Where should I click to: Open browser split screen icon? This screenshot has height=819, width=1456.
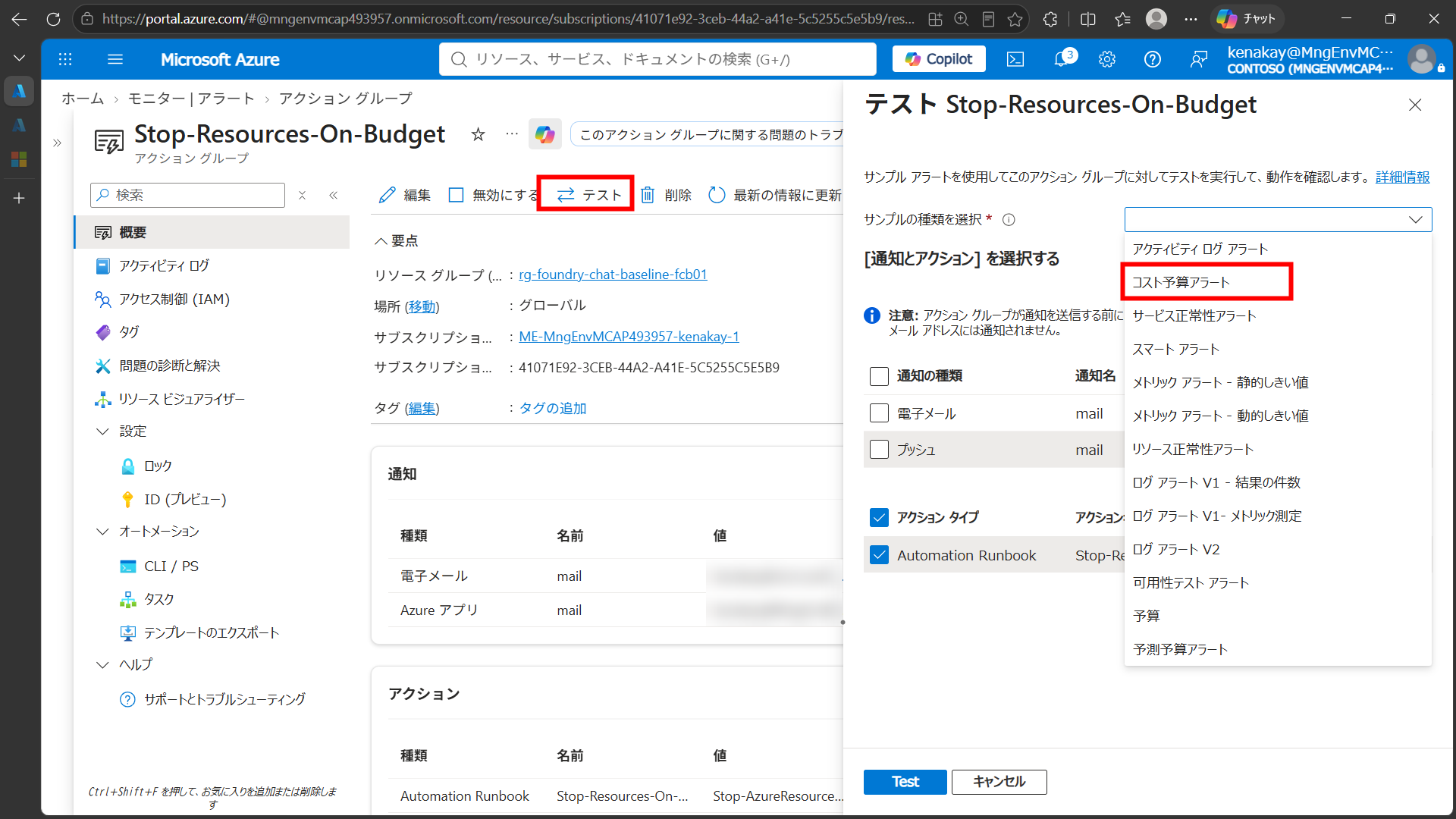(x=1088, y=19)
